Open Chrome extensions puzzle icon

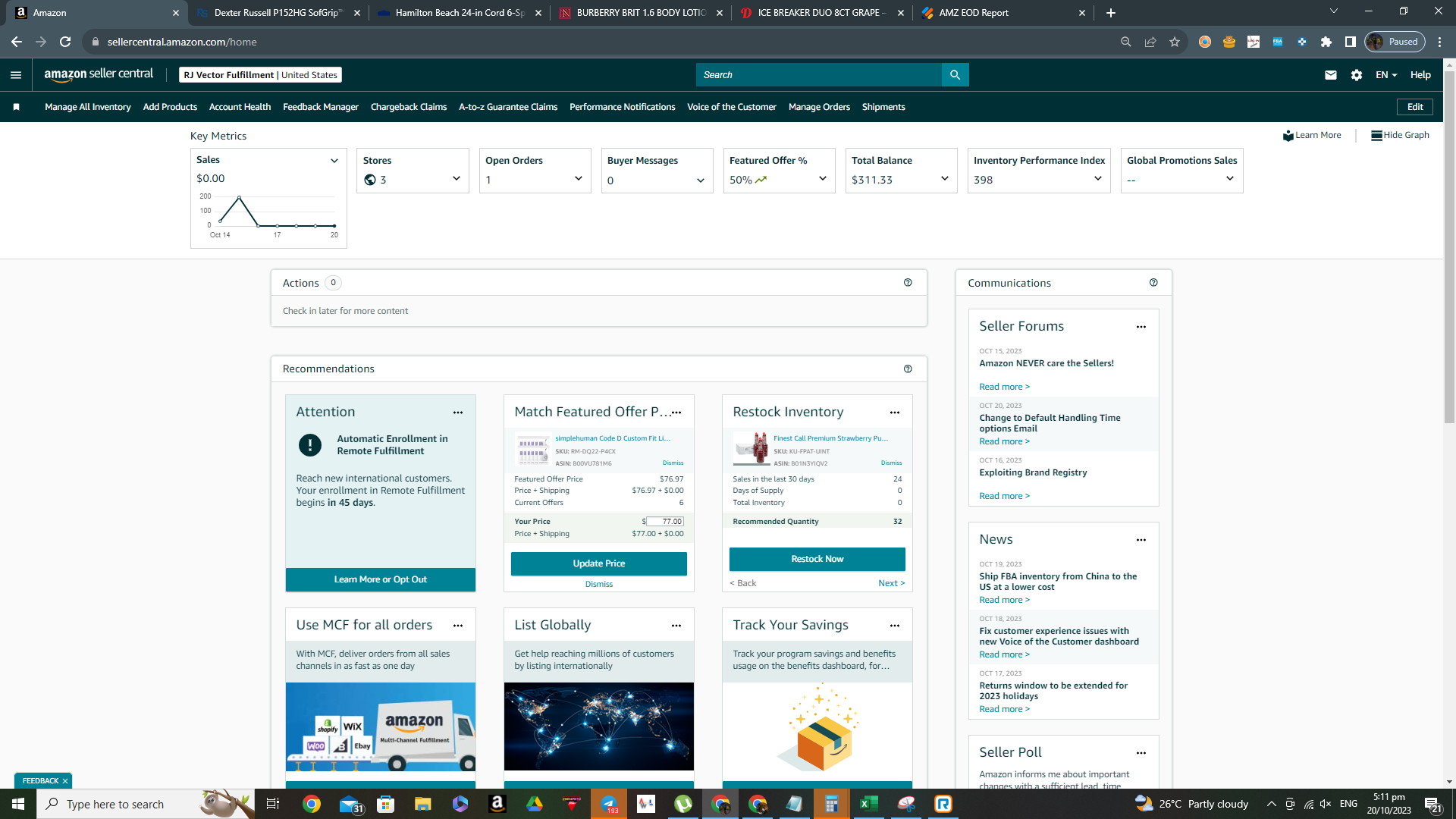click(1326, 42)
